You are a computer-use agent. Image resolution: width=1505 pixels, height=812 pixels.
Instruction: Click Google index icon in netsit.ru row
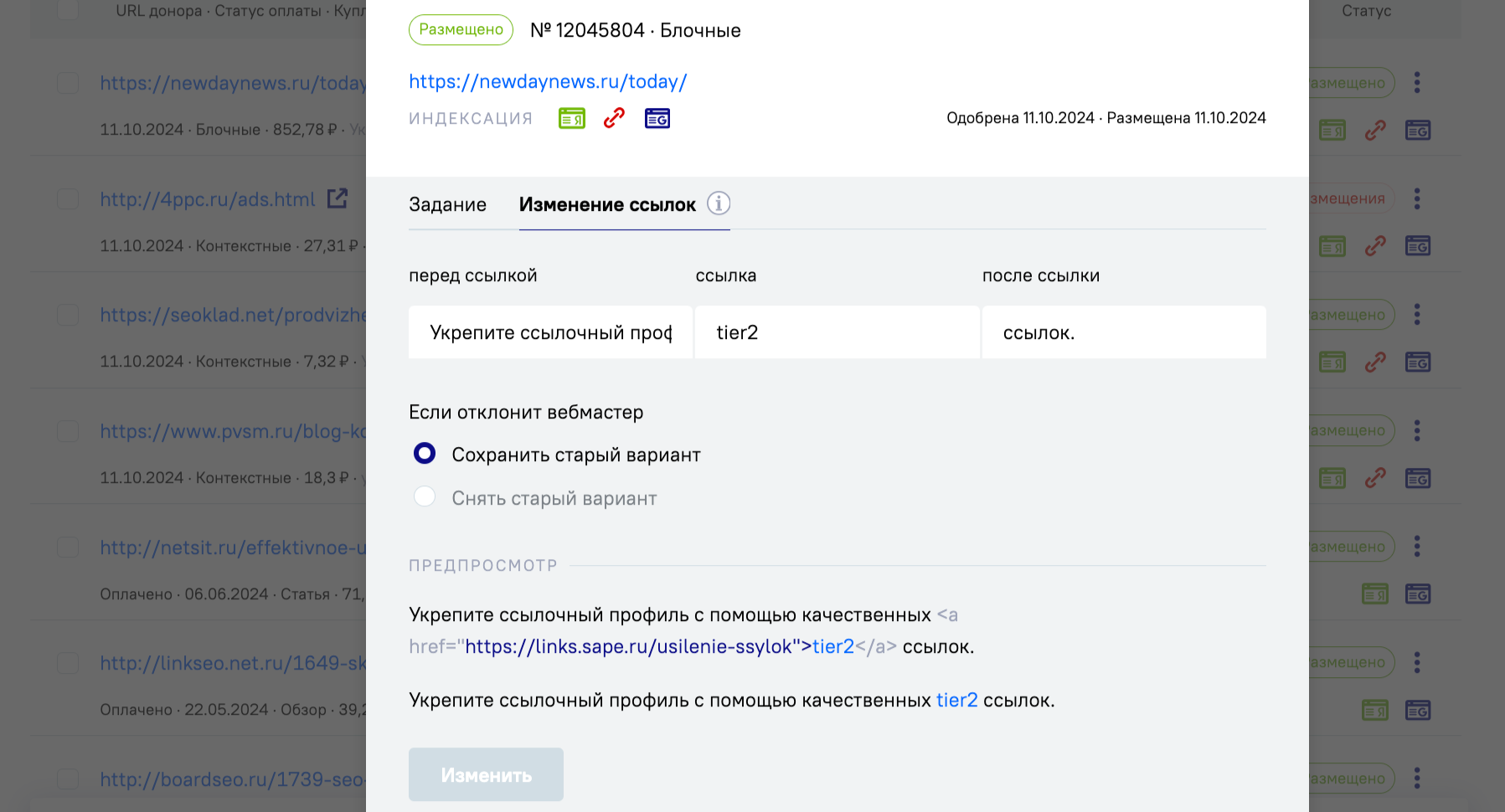pos(1418,594)
